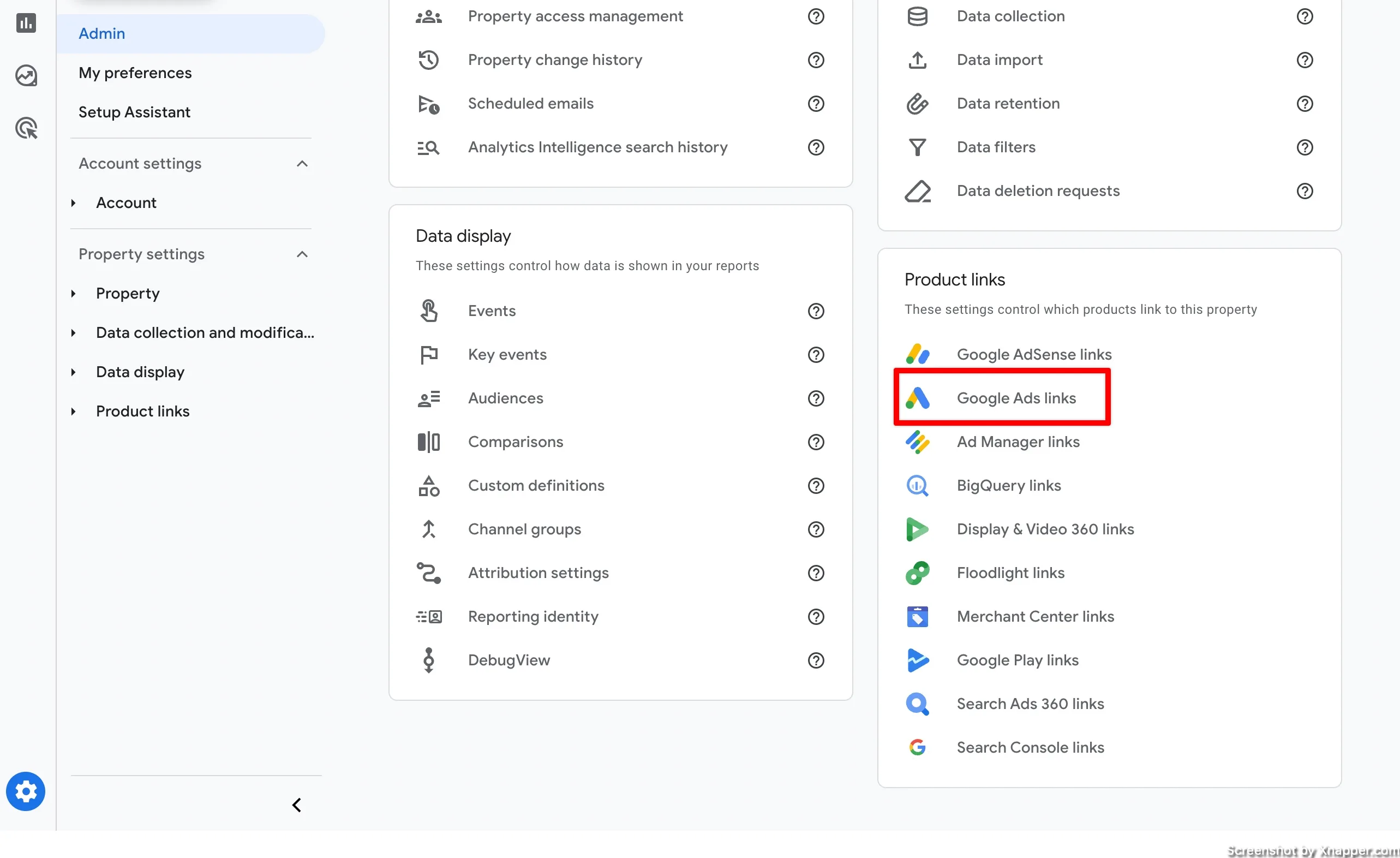Screen dimensions: 1400x858
Task: Open Analytics Intelligence search history link
Action: 597,148
